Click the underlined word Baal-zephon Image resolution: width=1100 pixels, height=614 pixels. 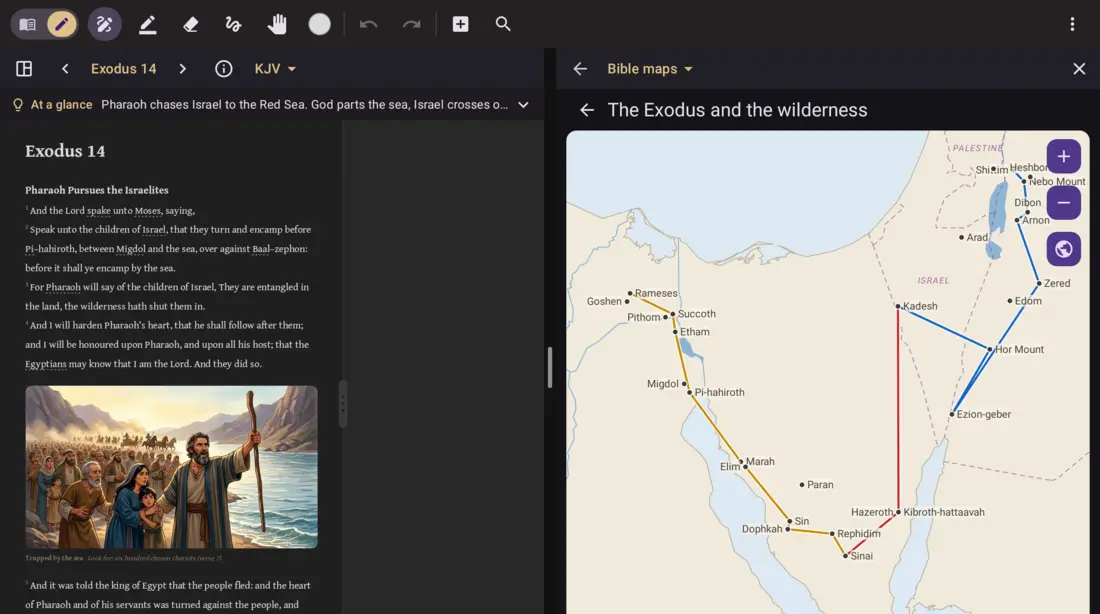tap(279, 249)
